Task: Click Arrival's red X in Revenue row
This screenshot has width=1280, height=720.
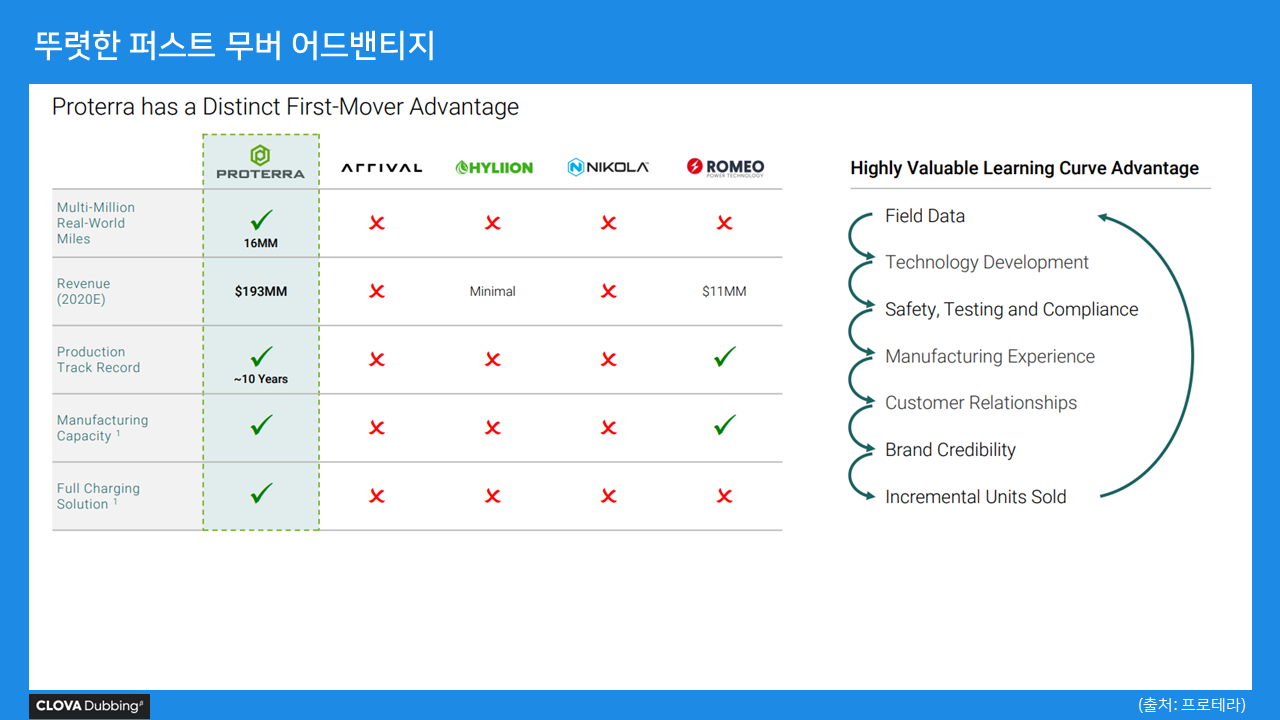Action: pyautogui.click(x=377, y=291)
